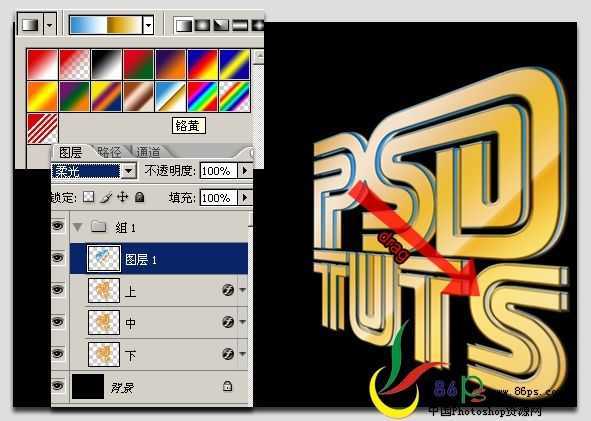591x421 pixels.
Task: Select the 图层 1 layer name
Action: pos(140,259)
